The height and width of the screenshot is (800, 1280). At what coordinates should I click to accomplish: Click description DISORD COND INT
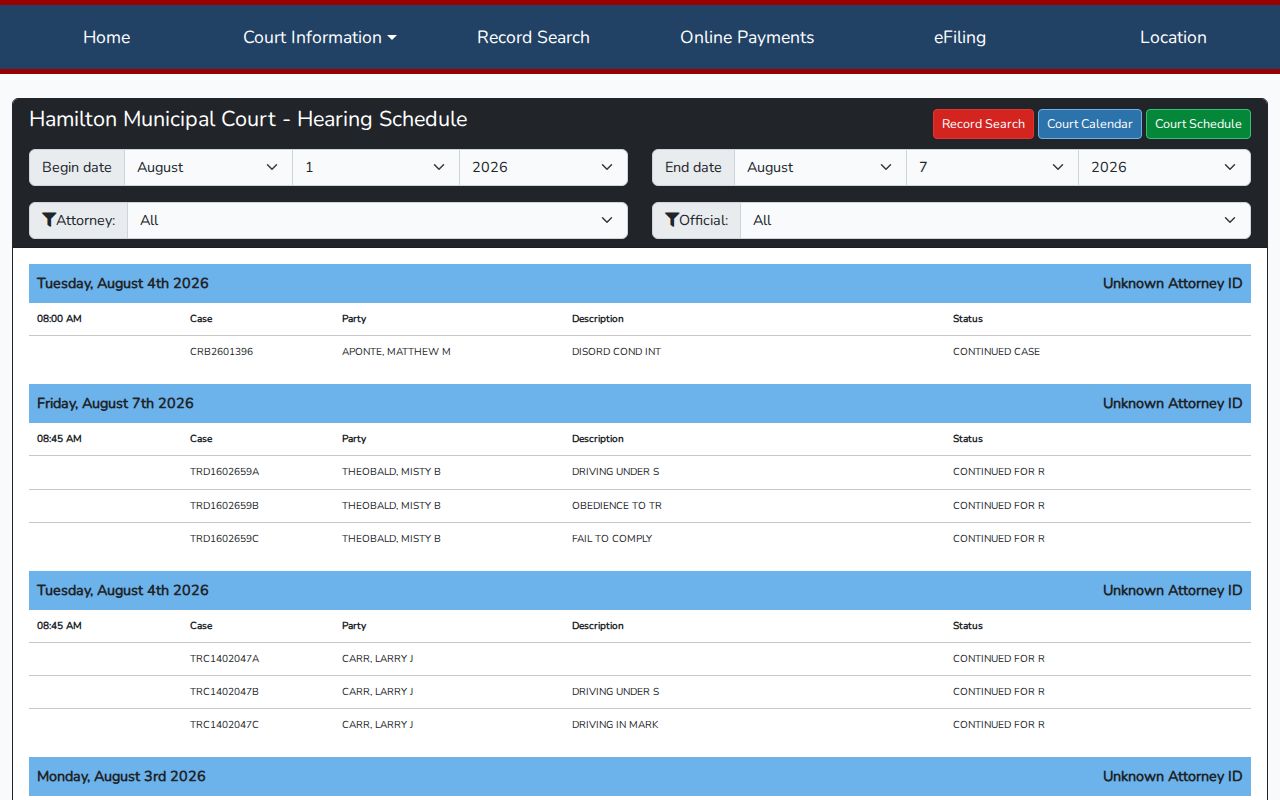click(616, 352)
